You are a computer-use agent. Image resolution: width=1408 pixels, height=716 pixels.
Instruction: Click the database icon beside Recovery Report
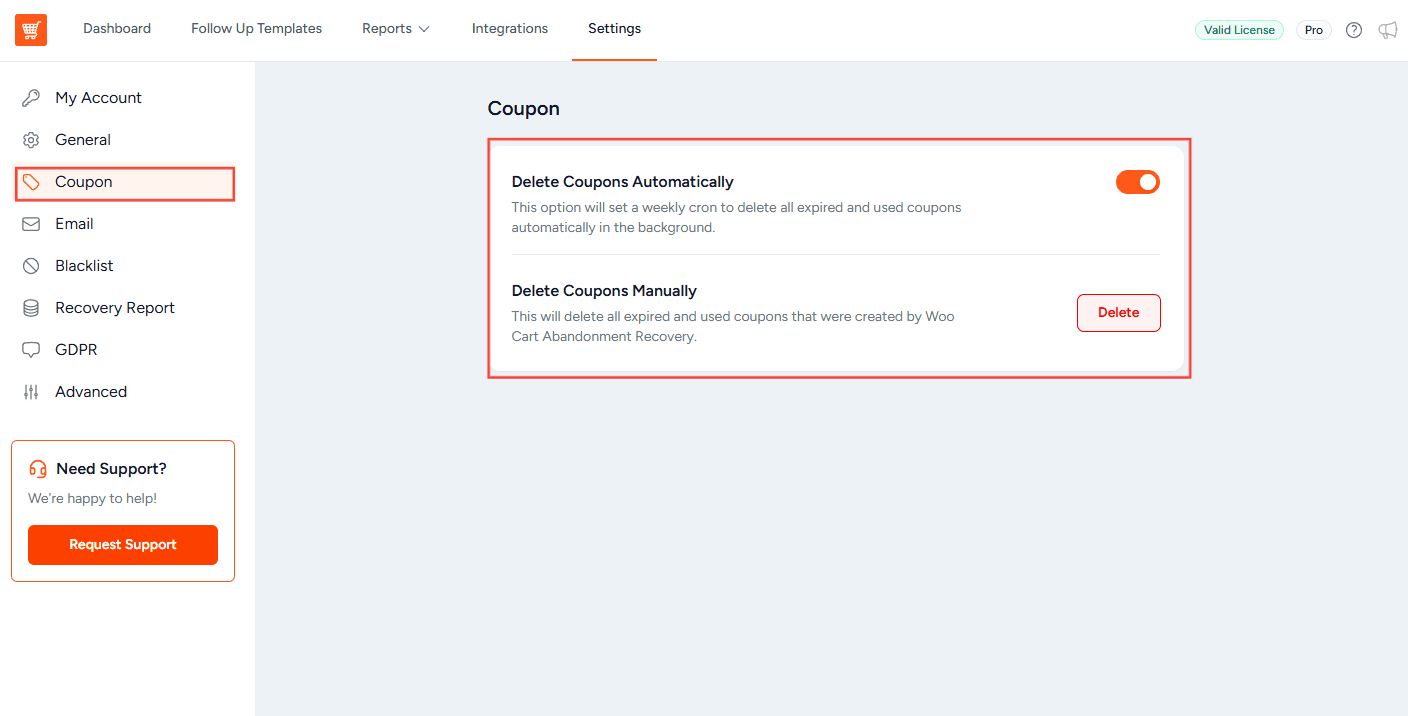[31, 308]
